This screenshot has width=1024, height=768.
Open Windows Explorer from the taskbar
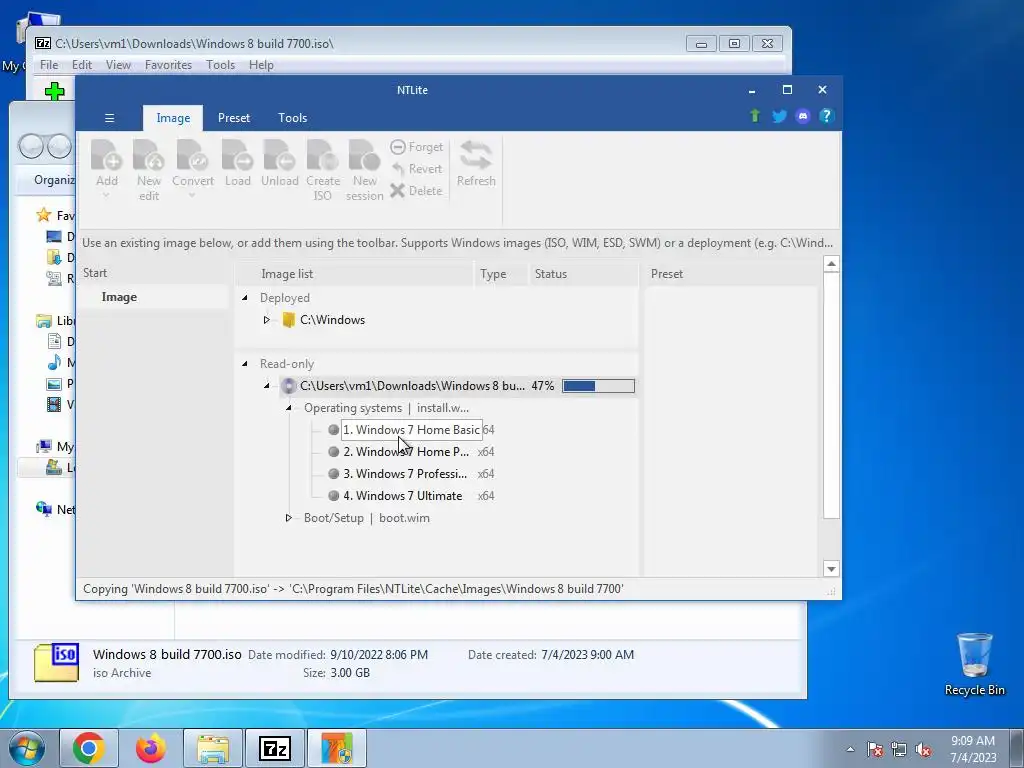[213, 748]
